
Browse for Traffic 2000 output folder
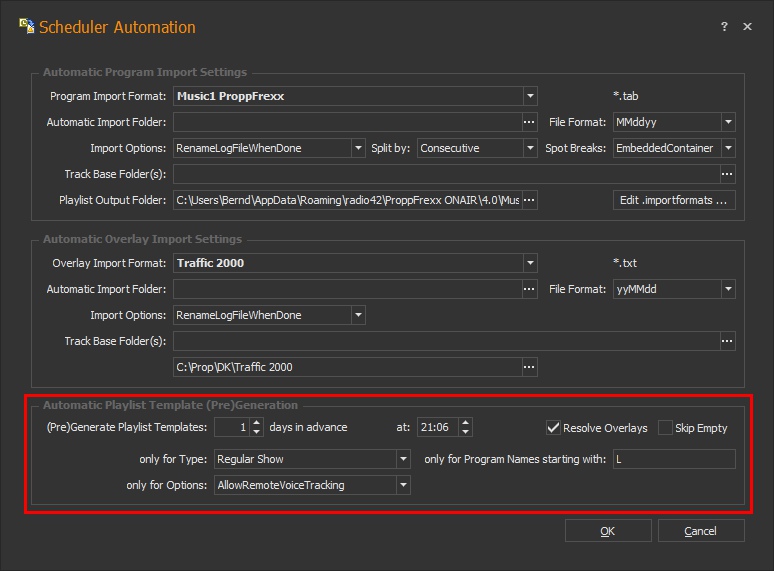pos(530,367)
